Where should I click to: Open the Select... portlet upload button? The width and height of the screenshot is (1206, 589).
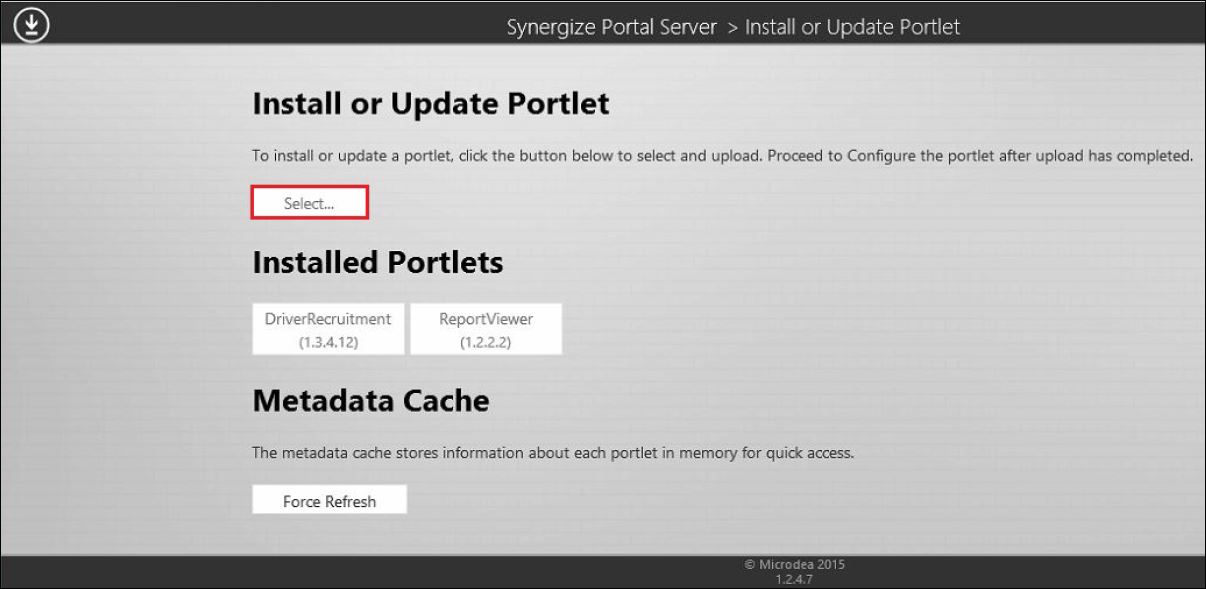pyautogui.click(x=309, y=203)
